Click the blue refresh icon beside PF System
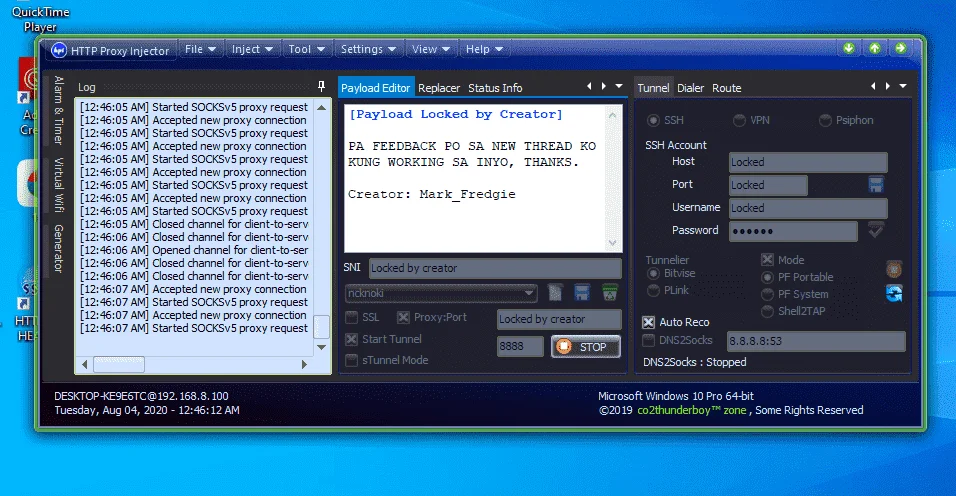The image size is (956, 496). (x=894, y=294)
